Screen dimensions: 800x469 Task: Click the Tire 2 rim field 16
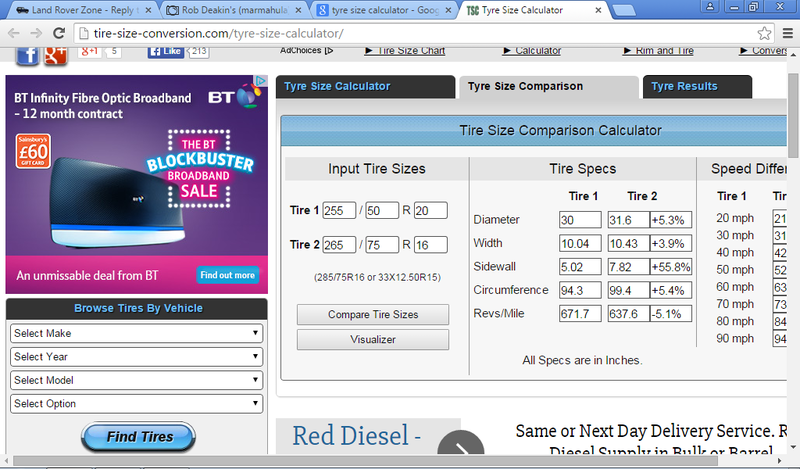[431, 244]
